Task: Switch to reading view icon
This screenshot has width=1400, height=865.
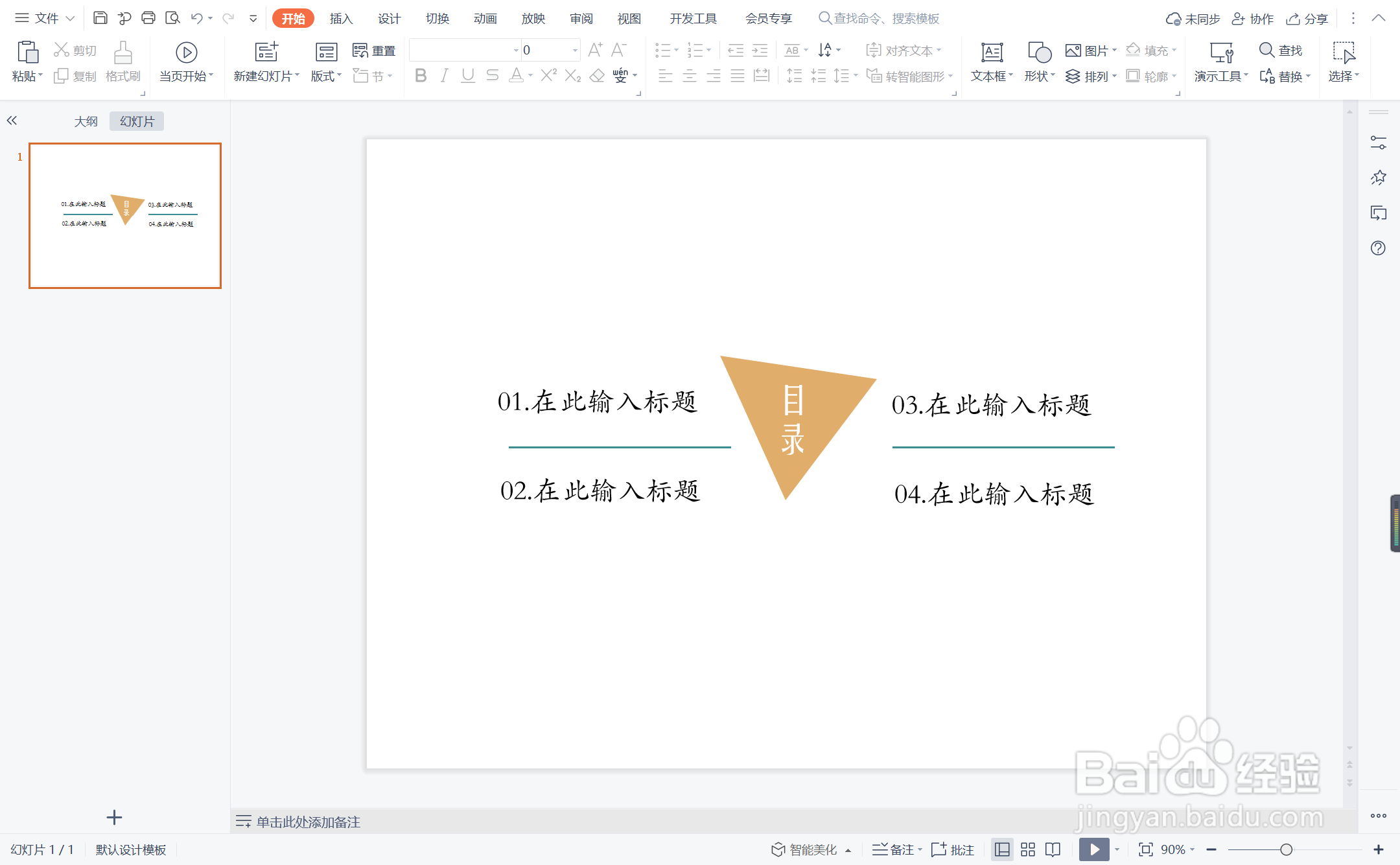Action: pyautogui.click(x=1053, y=849)
